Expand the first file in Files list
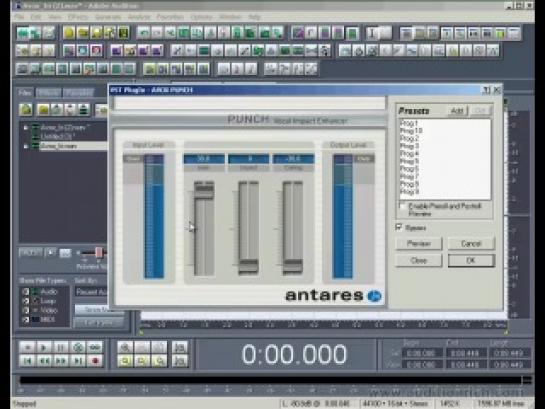The height and width of the screenshot is (409, 545). coord(25,128)
